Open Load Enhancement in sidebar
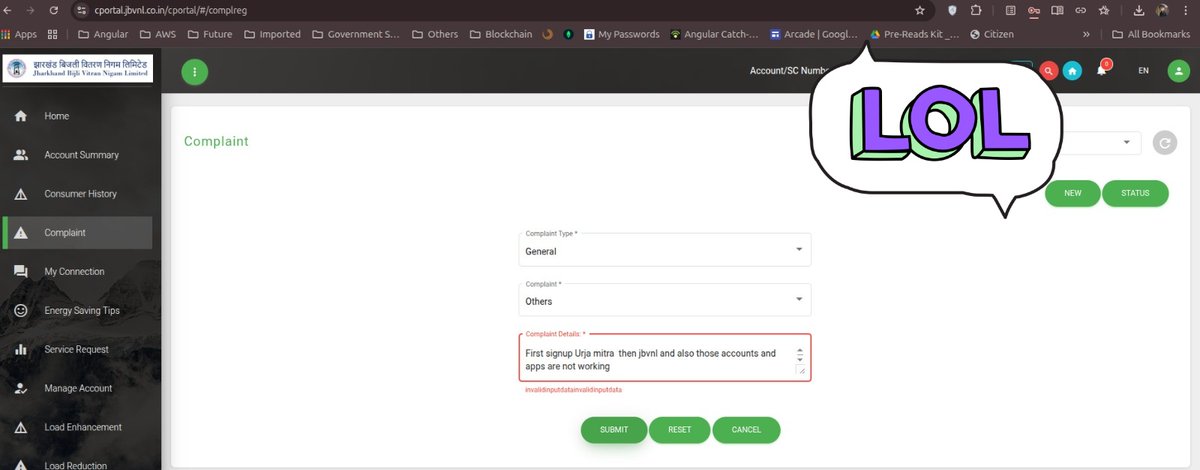1200x470 pixels. click(x=78, y=428)
